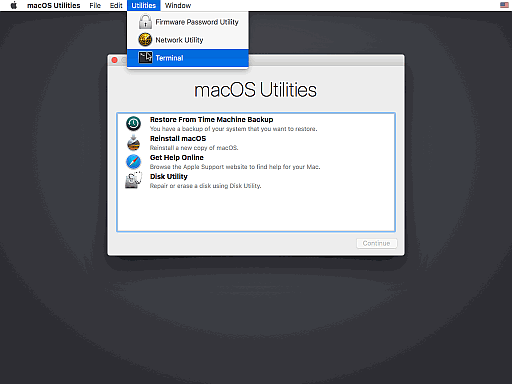Click the Terminal icon in the menu
Screen dimensions: 512x384
(x=145, y=58)
